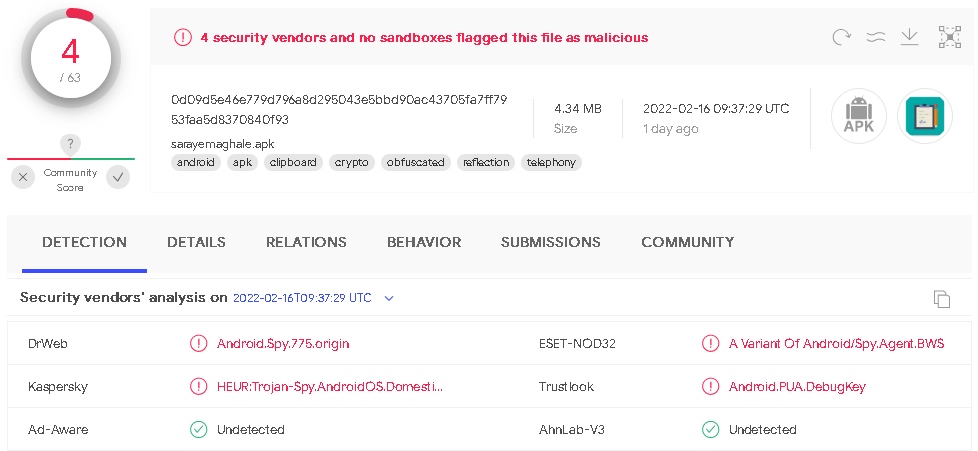This screenshot has height=451, width=978.
Task: Click the DrWeb malicious alert icon
Action: tap(198, 343)
